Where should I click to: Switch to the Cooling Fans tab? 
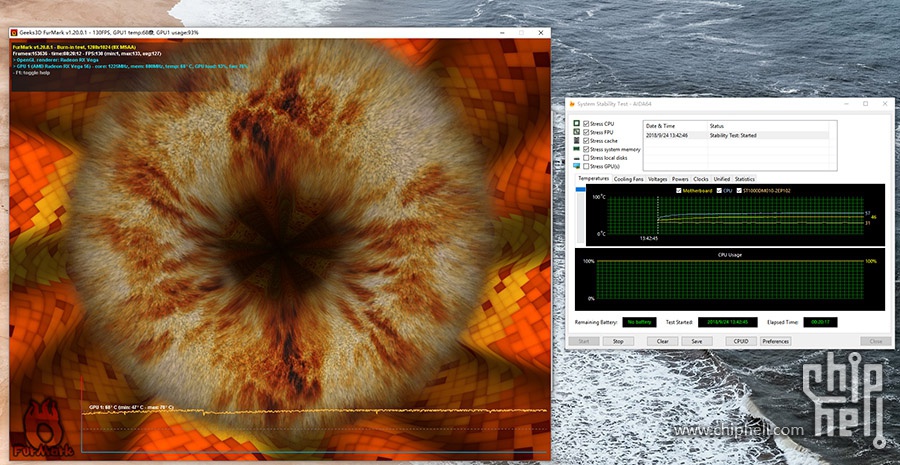(x=629, y=179)
